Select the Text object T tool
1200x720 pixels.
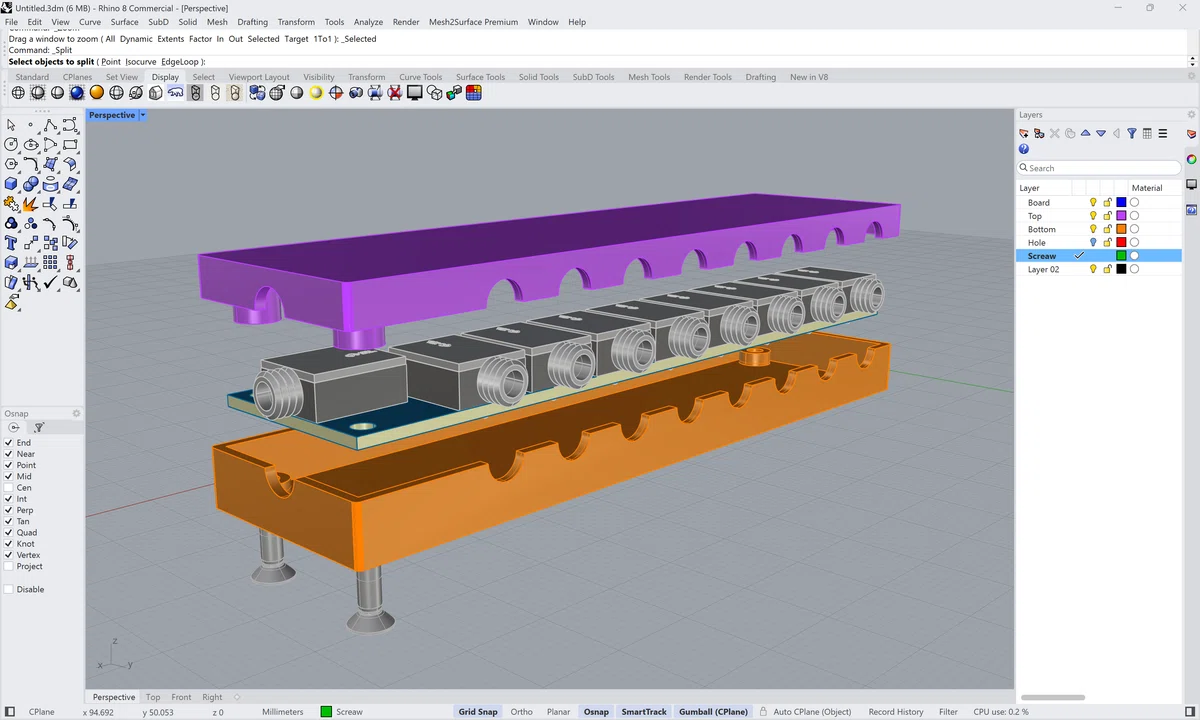11,242
